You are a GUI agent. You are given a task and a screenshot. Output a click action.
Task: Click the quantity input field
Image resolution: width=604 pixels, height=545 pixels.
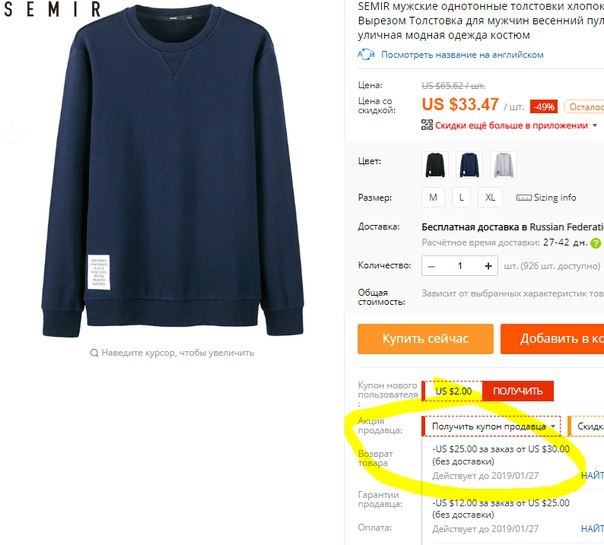point(460,266)
